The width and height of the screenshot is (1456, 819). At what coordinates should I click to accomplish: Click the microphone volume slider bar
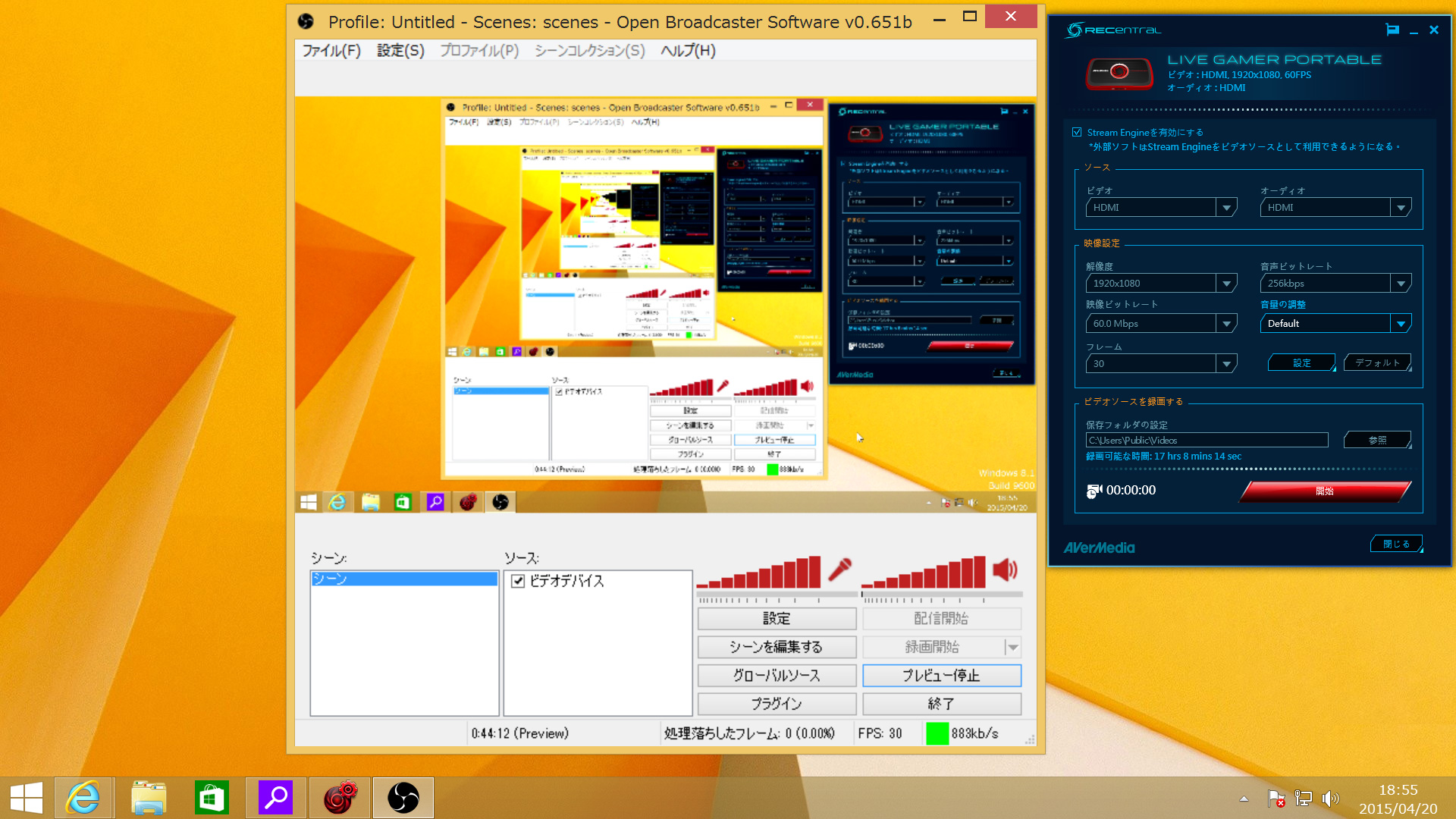click(x=777, y=595)
